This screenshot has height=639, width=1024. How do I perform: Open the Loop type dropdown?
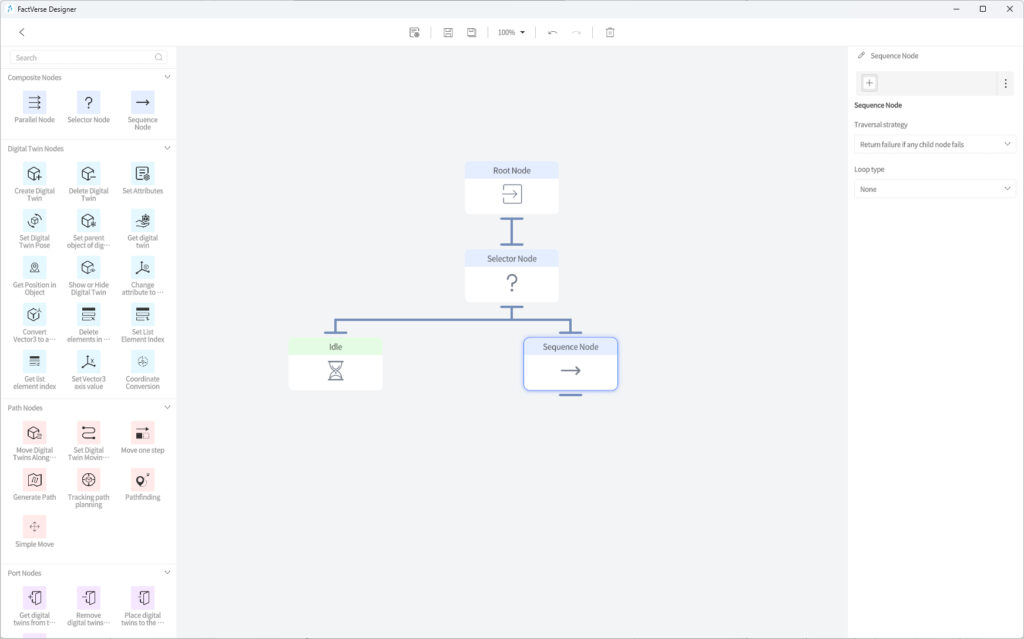pyautogui.click(x=935, y=189)
